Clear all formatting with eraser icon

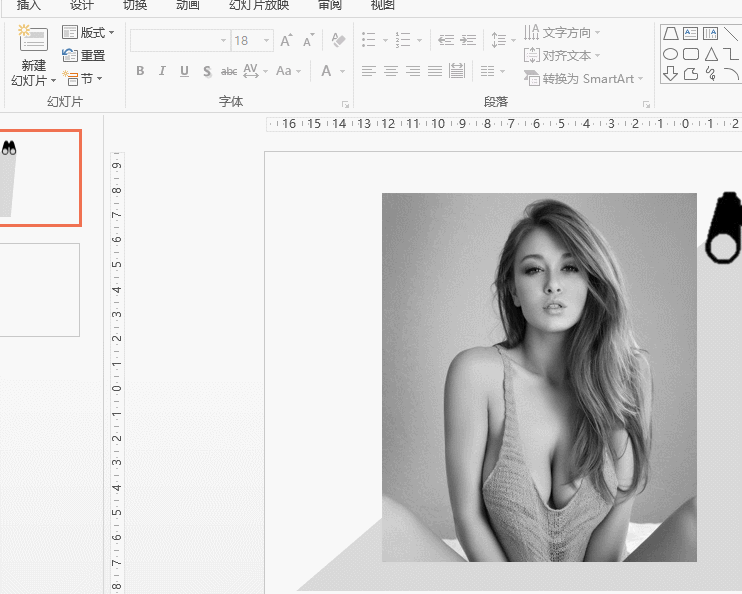point(338,41)
